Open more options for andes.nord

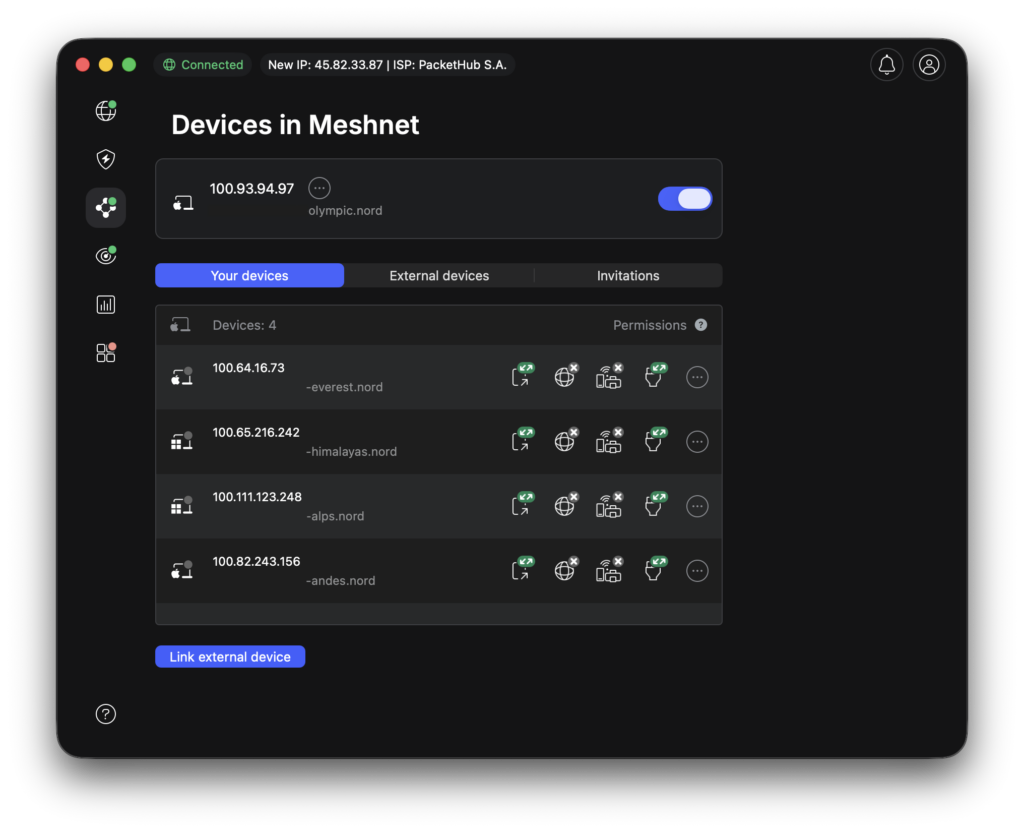(x=697, y=571)
